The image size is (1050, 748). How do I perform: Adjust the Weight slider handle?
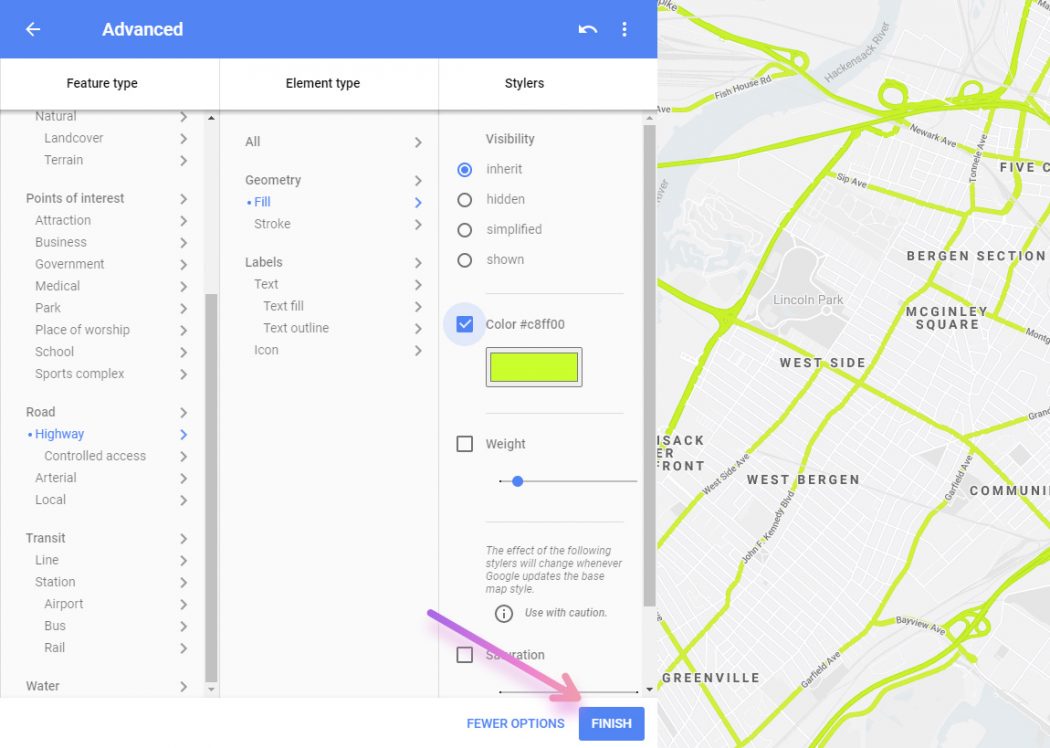[x=517, y=481]
